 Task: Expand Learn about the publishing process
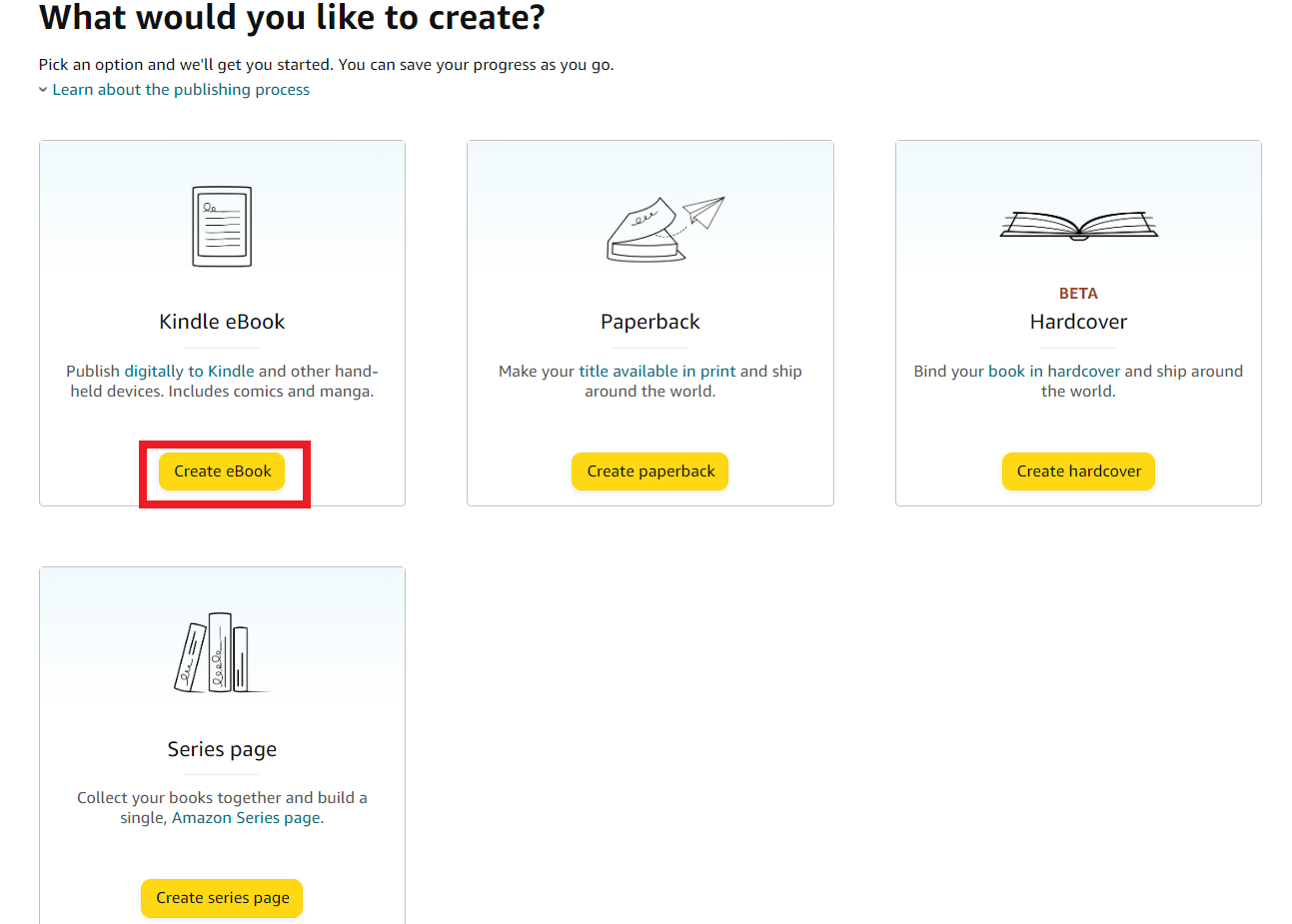pyautogui.click(x=181, y=89)
